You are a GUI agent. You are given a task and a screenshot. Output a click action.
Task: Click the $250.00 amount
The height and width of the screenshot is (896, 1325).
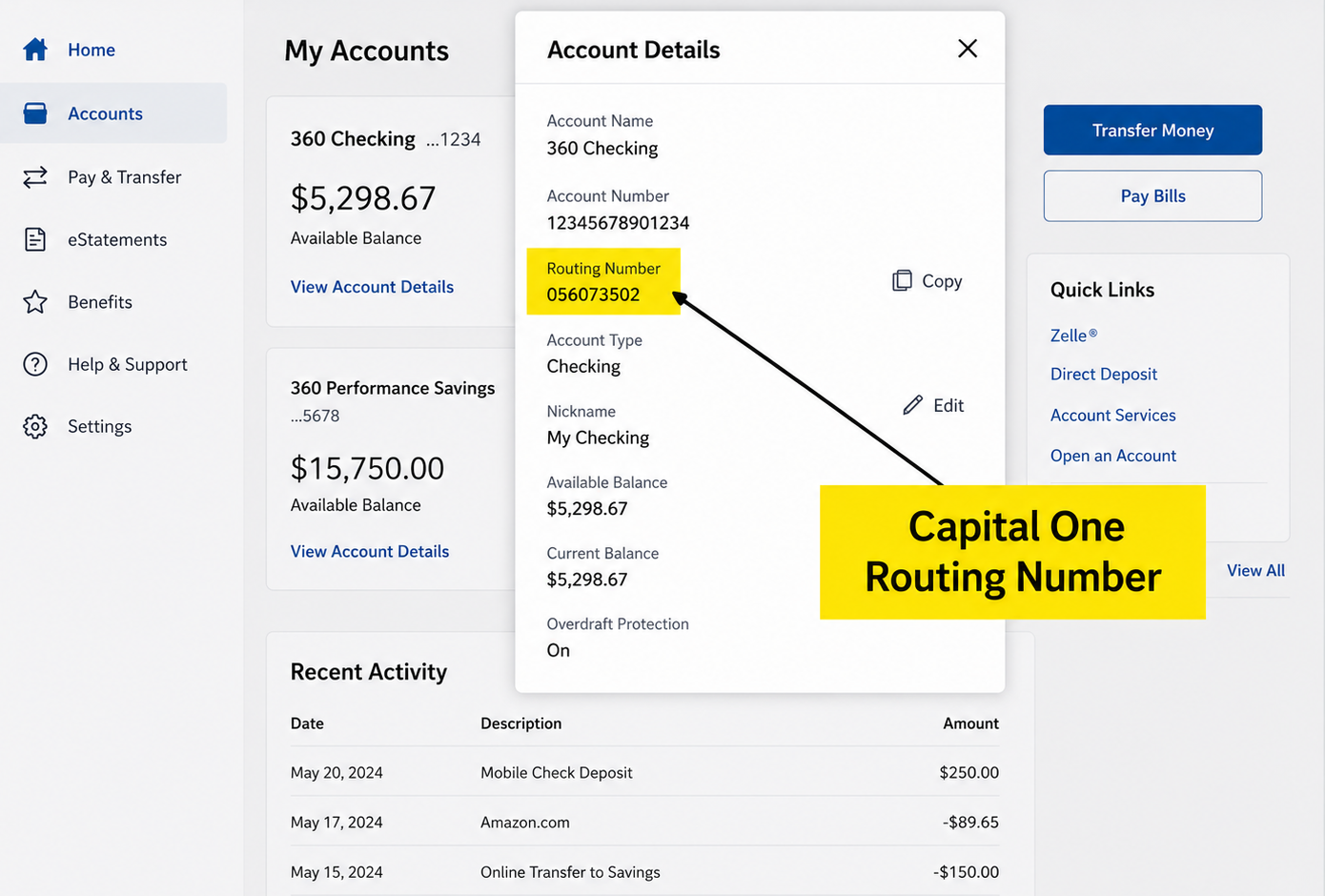pyautogui.click(x=968, y=772)
